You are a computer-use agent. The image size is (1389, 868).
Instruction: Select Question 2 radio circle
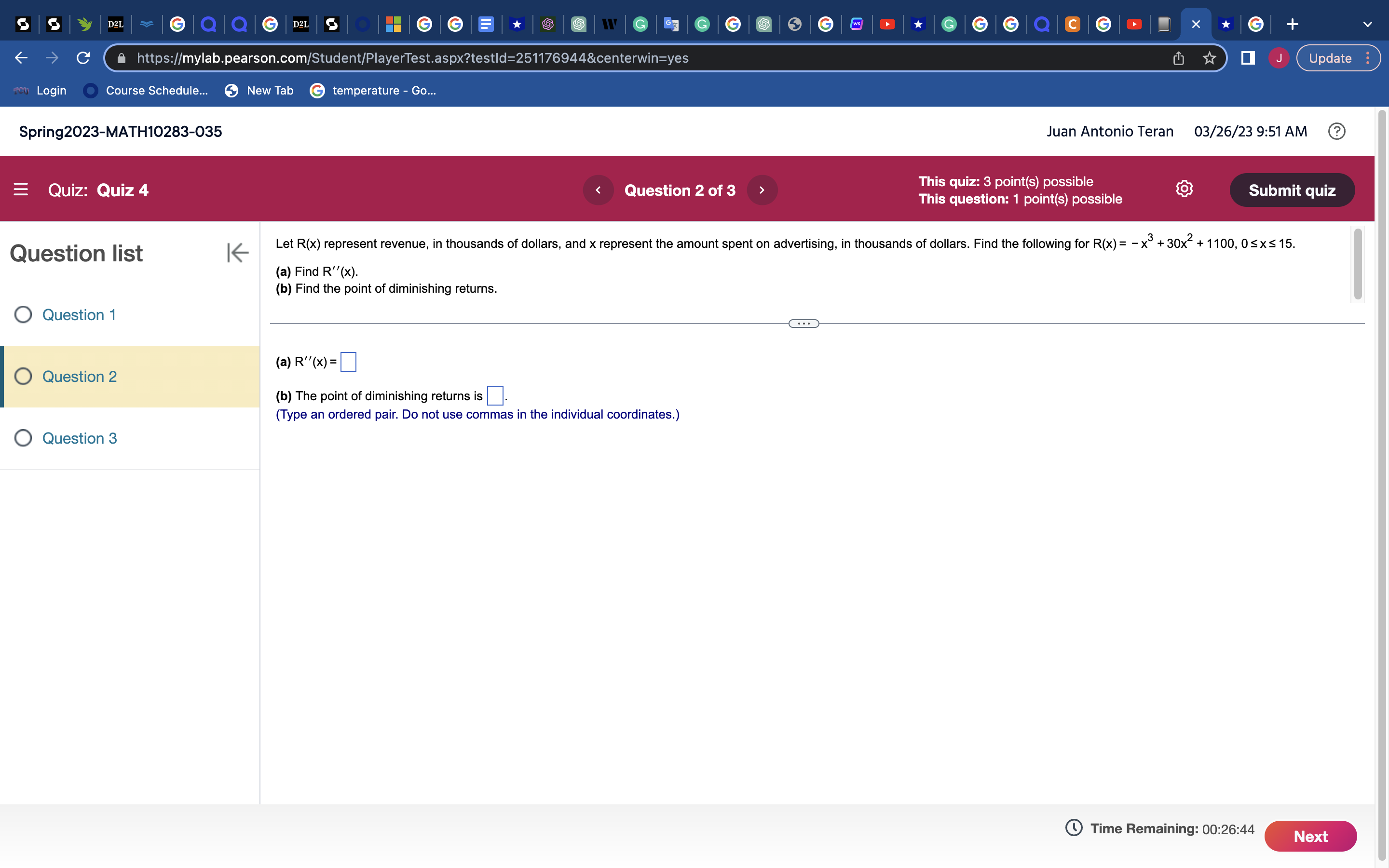23,376
